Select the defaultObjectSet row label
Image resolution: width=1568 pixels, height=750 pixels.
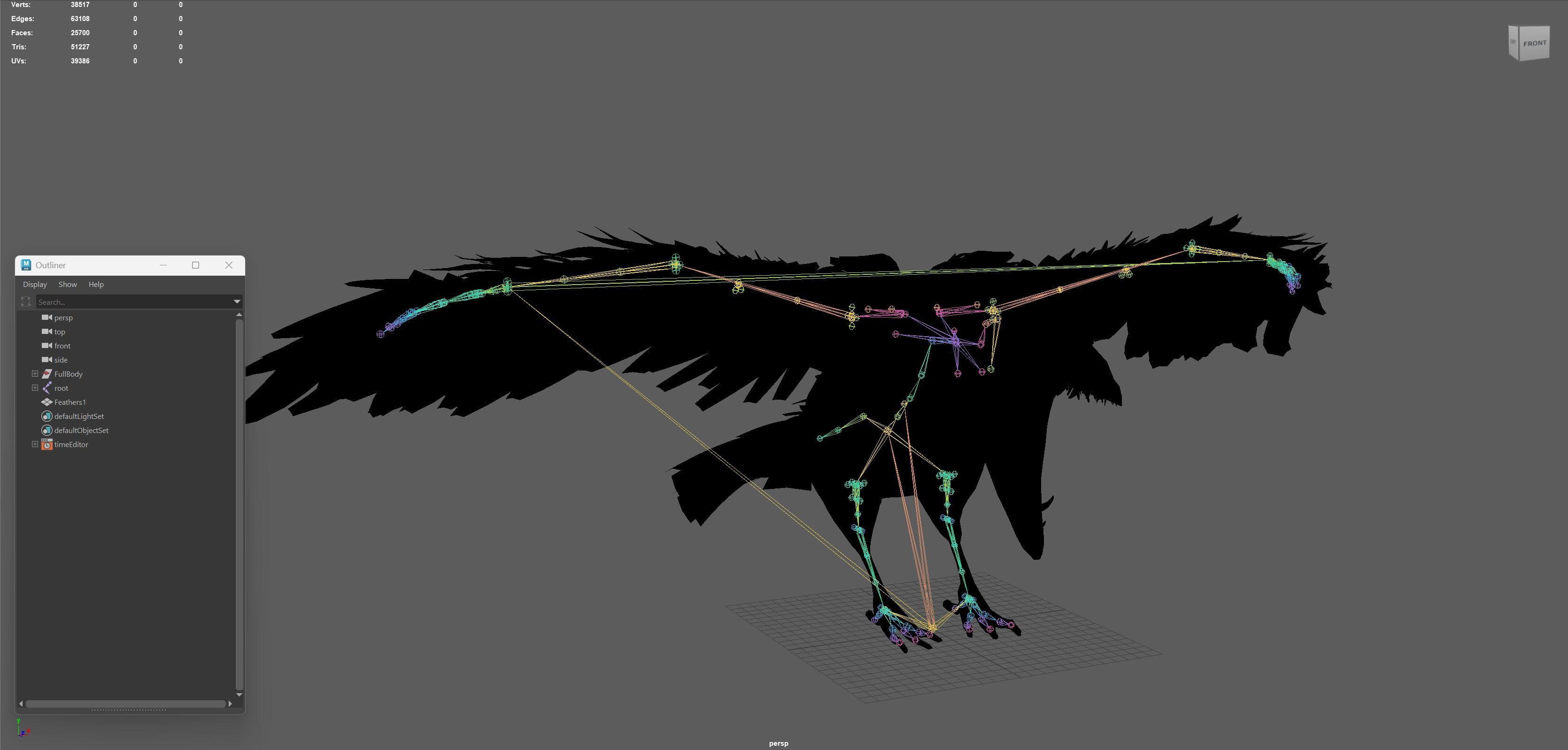(x=82, y=430)
